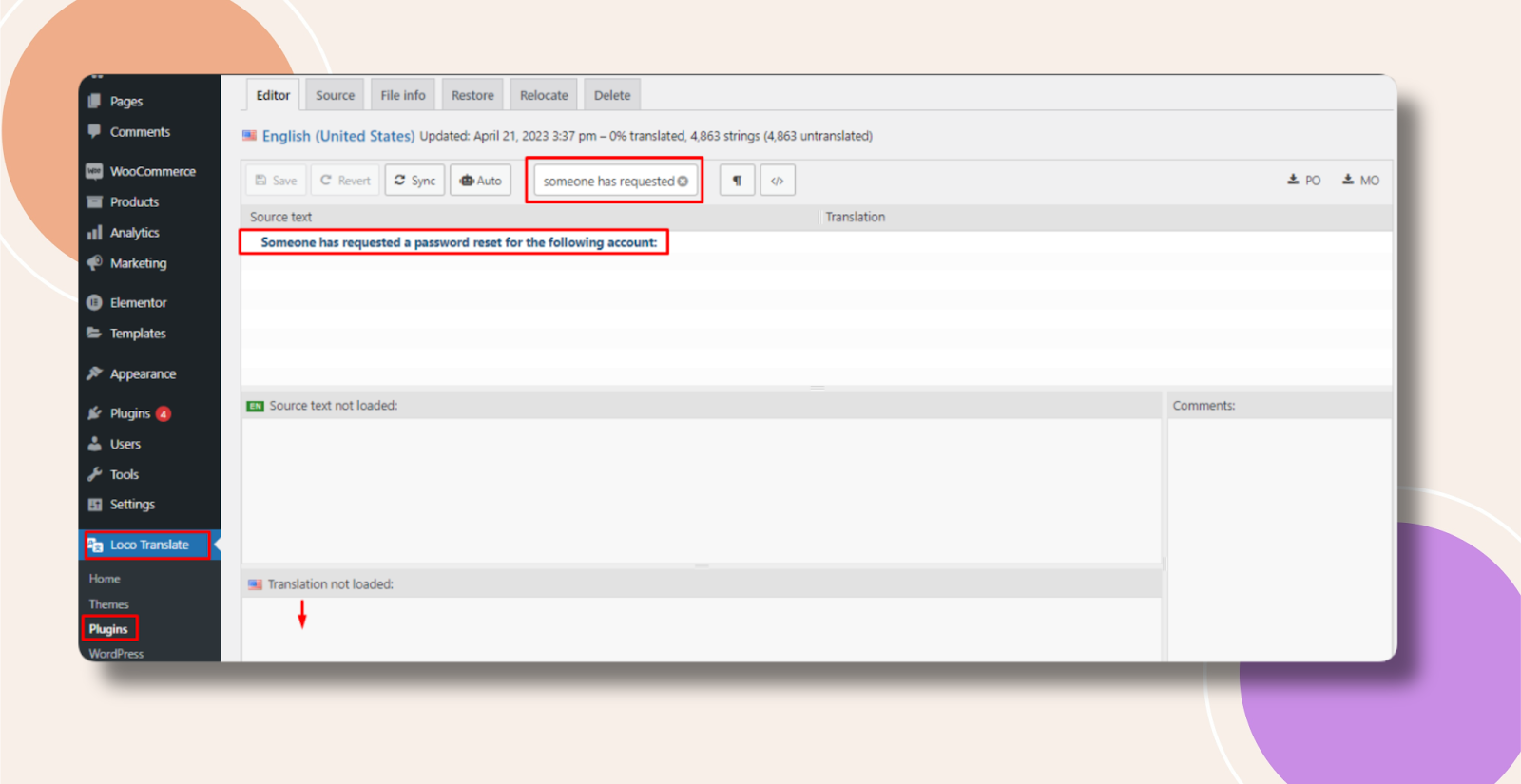This screenshot has height=784, width=1521.
Task: Click the English (United States) link
Action: click(x=338, y=136)
